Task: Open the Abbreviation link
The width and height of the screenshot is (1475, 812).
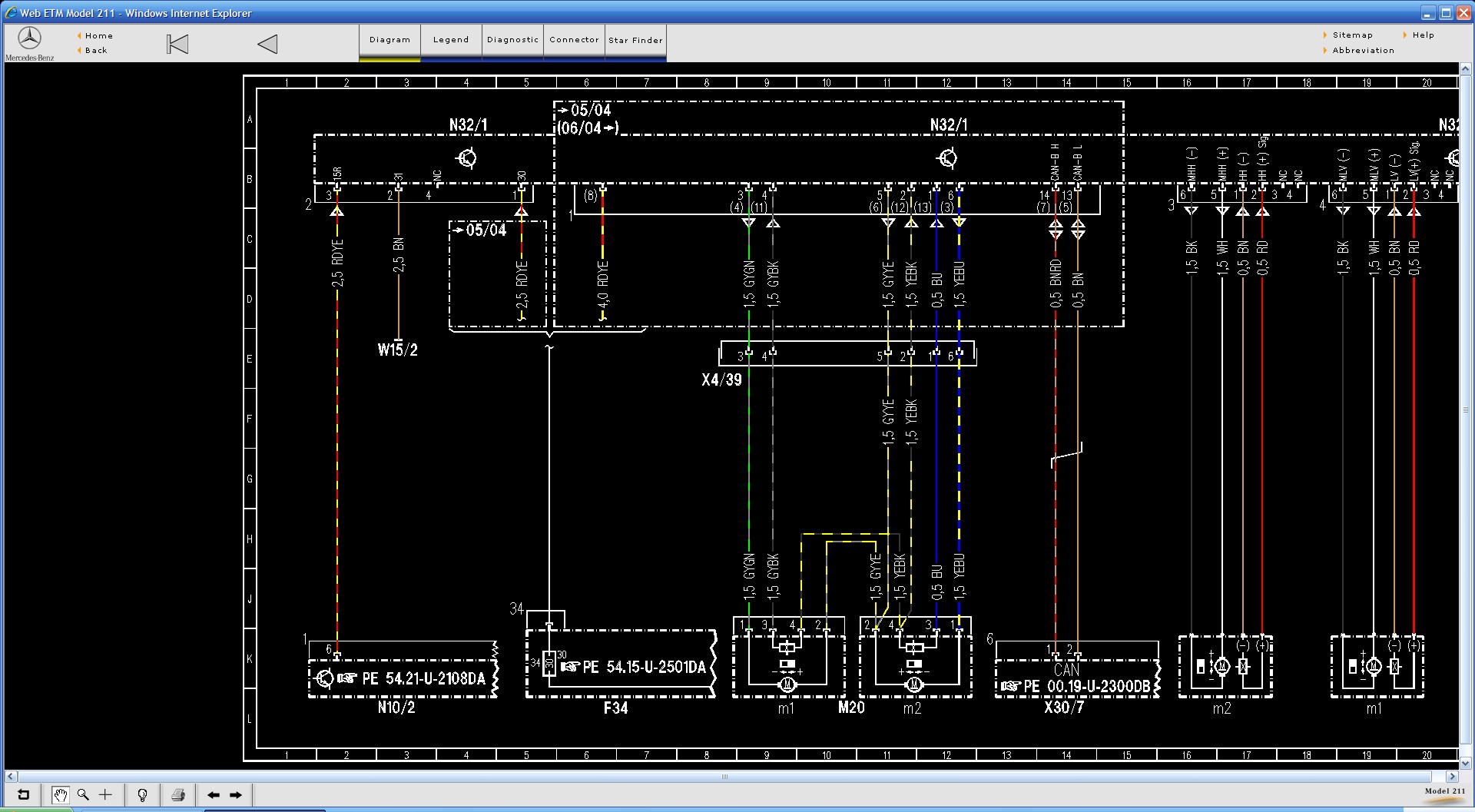Action: [x=1363, y=51]
